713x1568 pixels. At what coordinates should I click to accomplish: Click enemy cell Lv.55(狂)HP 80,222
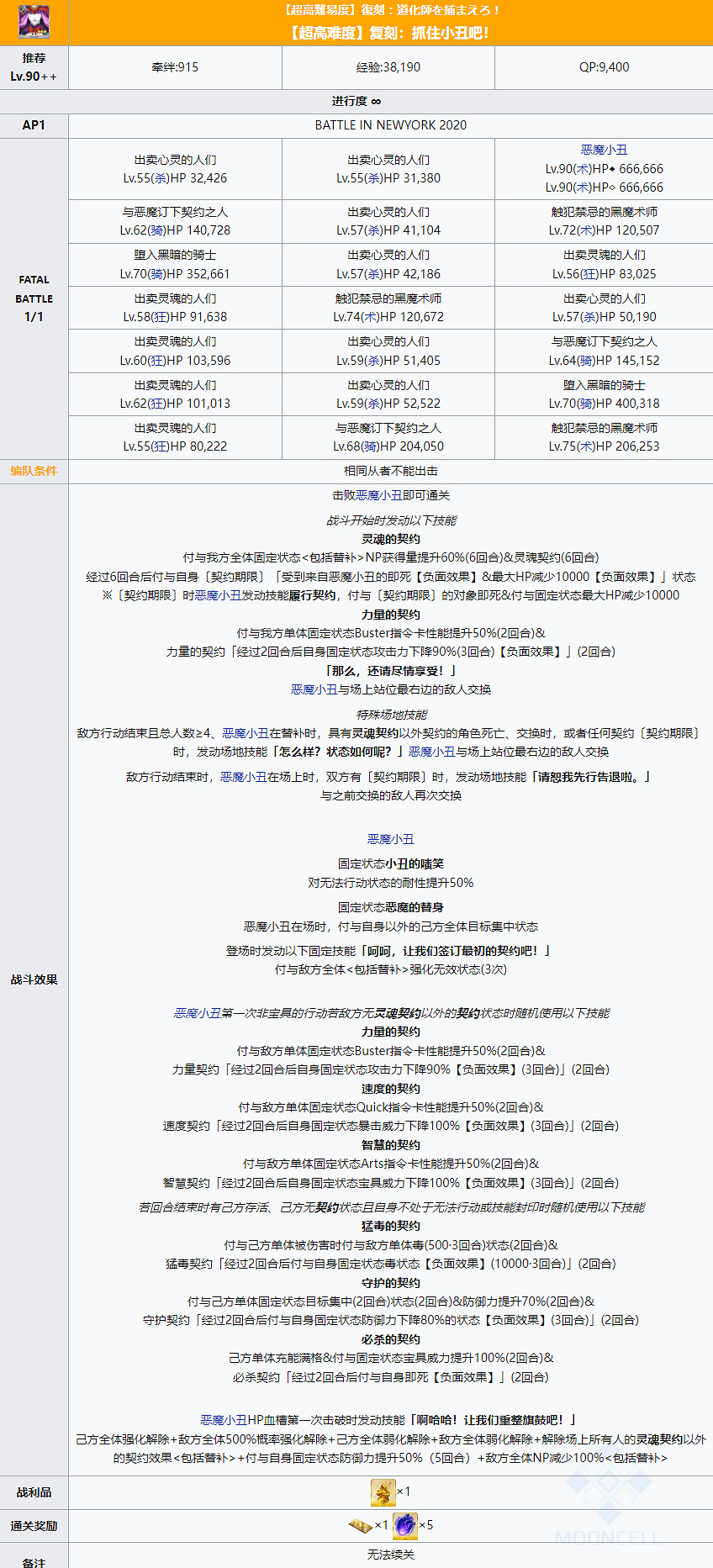(175, 437)
